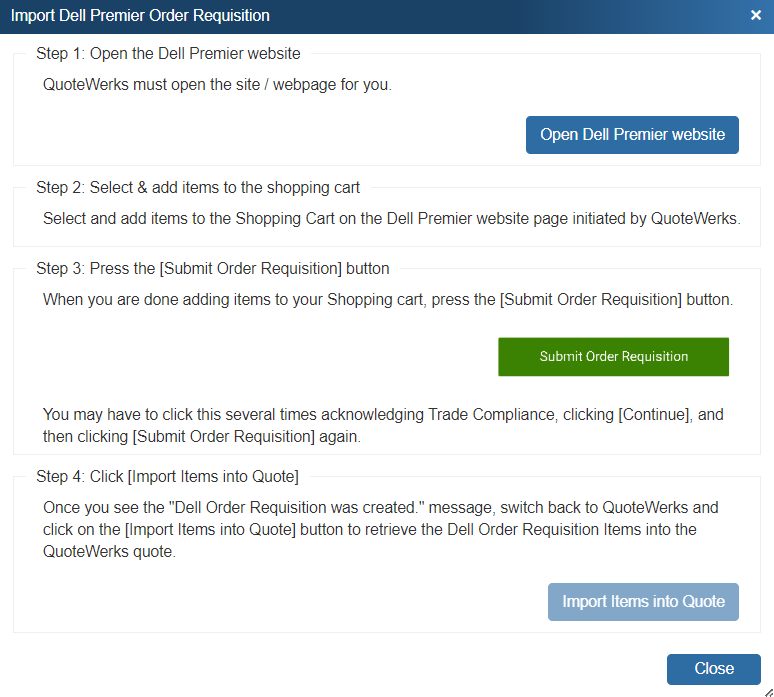This screenshot has width=774, height=697.
Task: Click the 'Once you see the Dell Order Requisition' line
Action: (x=380, y=508)
